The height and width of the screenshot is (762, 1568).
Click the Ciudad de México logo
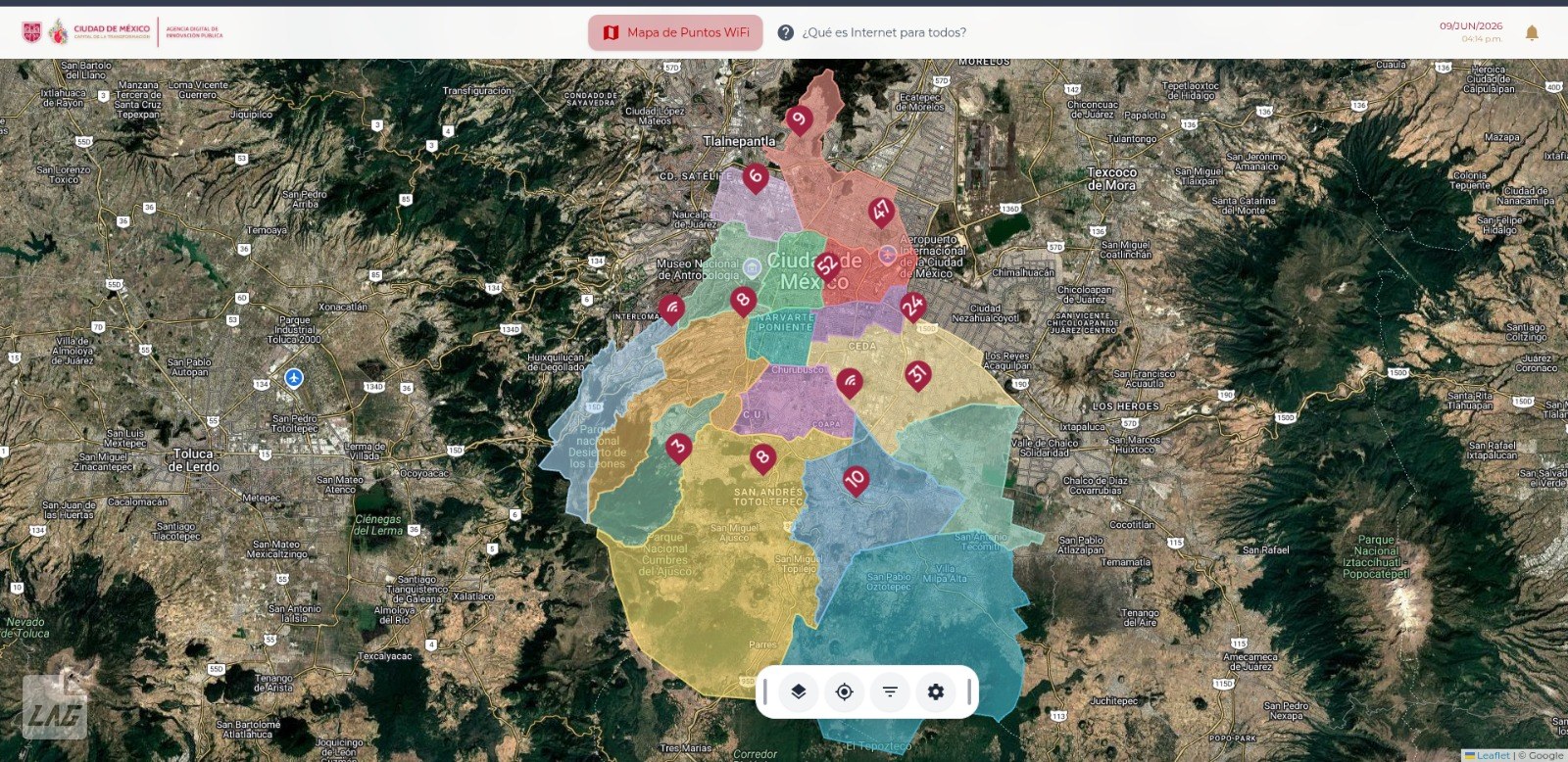tap(86, 32)
